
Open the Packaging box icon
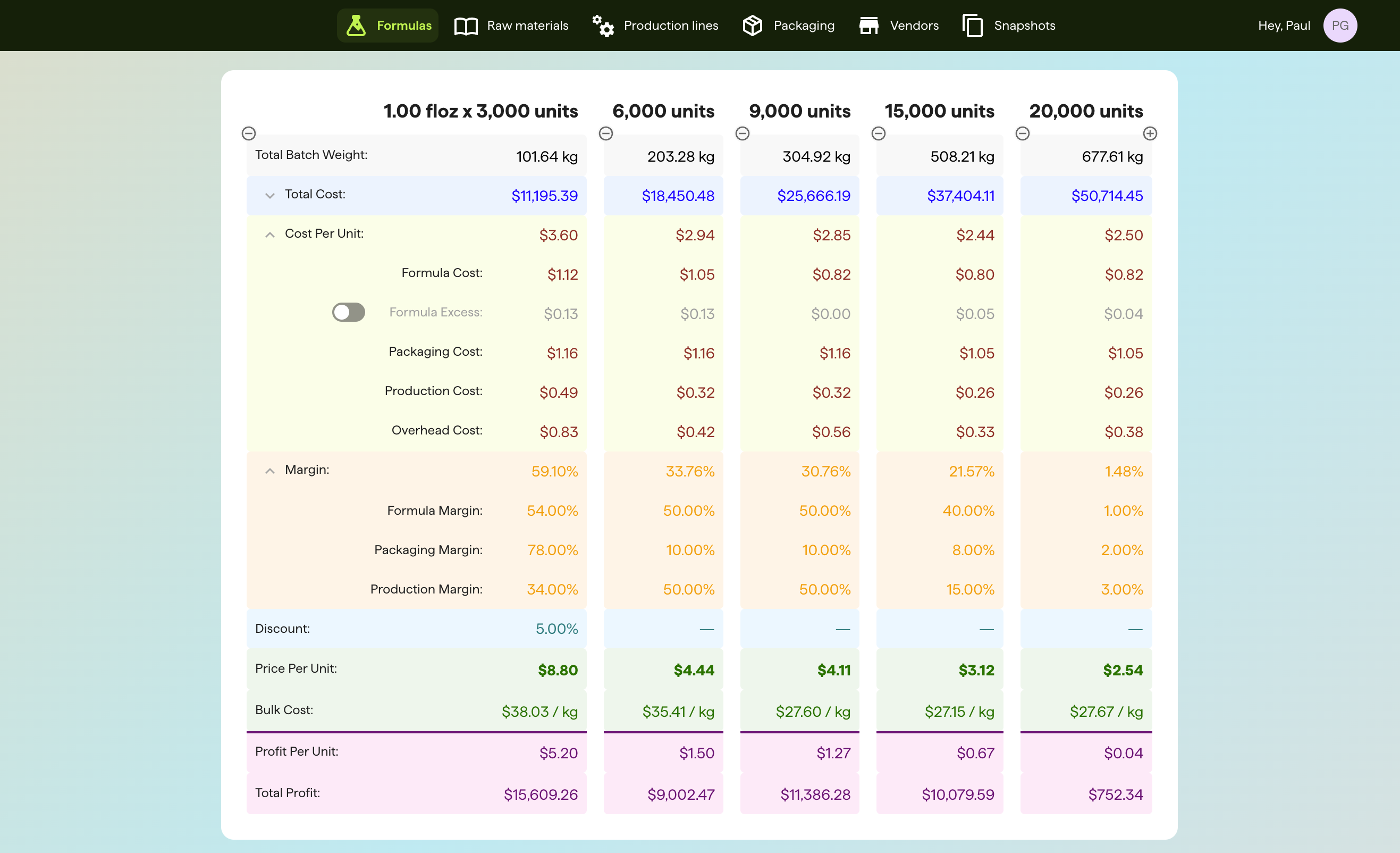point(752,25)
